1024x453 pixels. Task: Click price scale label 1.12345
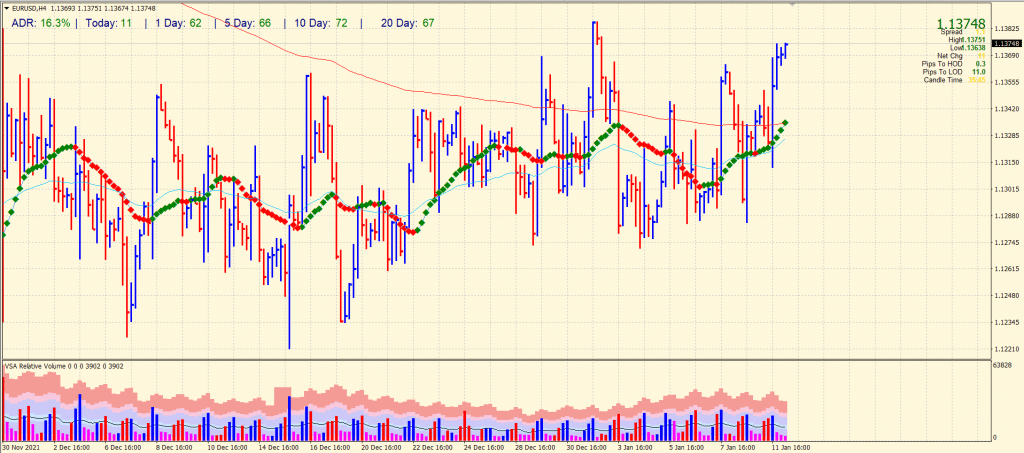(1006, 322)
